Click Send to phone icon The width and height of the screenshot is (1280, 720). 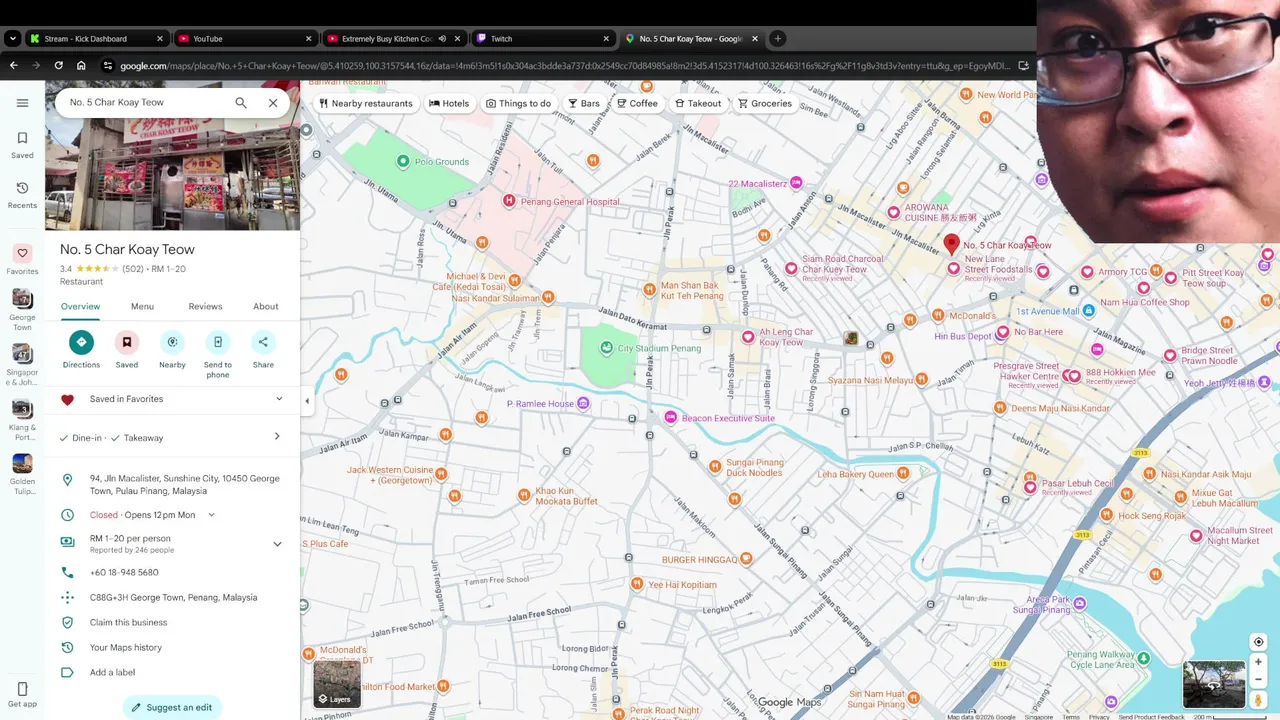coord(218,342)
